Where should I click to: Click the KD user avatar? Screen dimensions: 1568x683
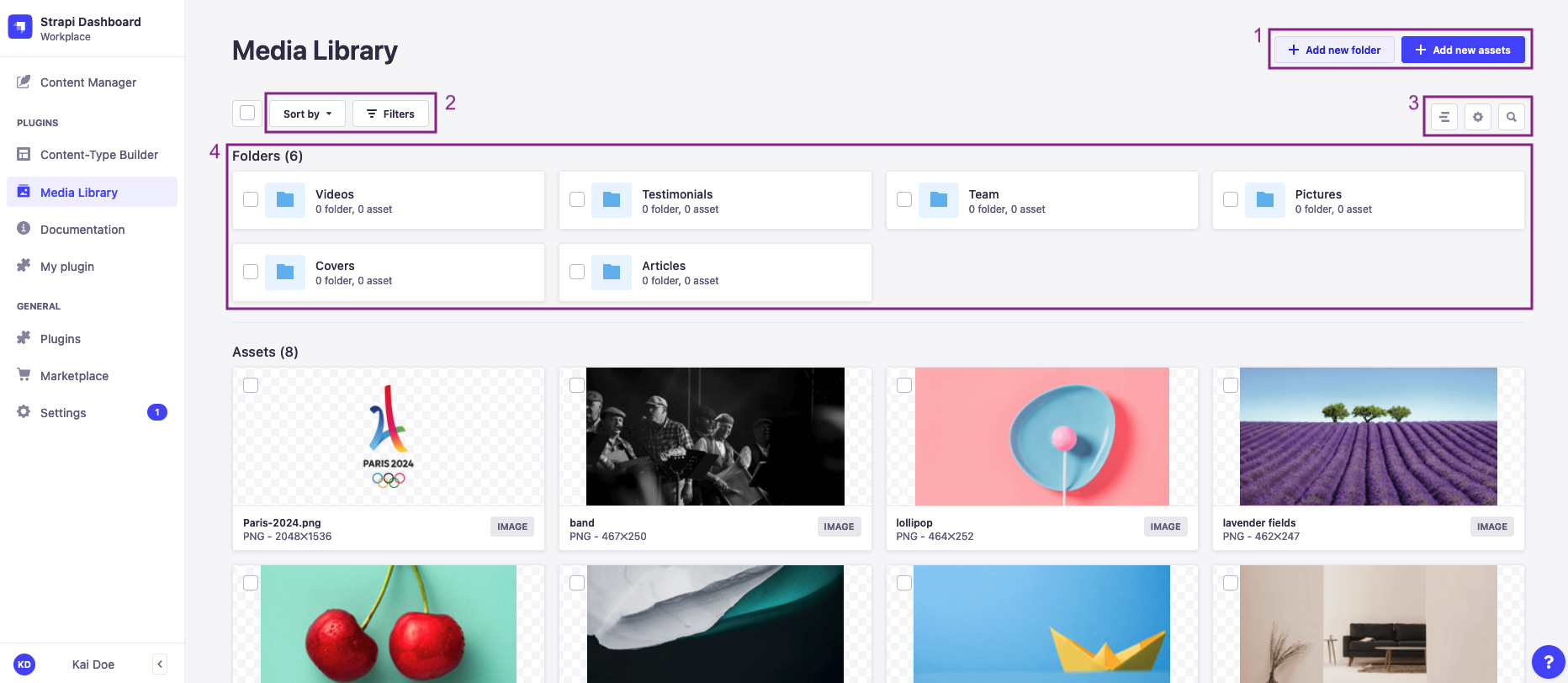tap(24, 664)
